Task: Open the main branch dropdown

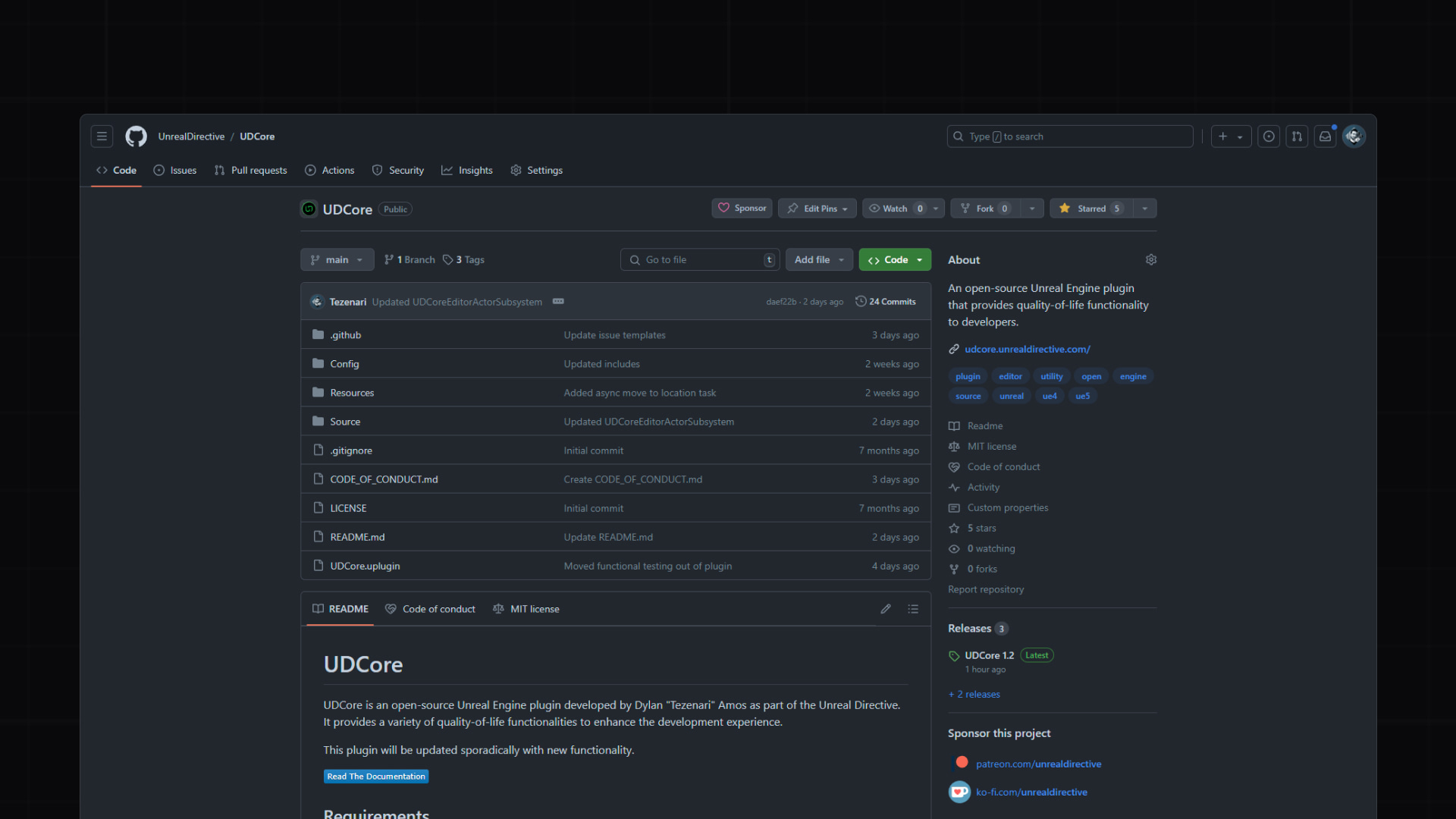Action: pyautogui.click(x=337, y=259)
